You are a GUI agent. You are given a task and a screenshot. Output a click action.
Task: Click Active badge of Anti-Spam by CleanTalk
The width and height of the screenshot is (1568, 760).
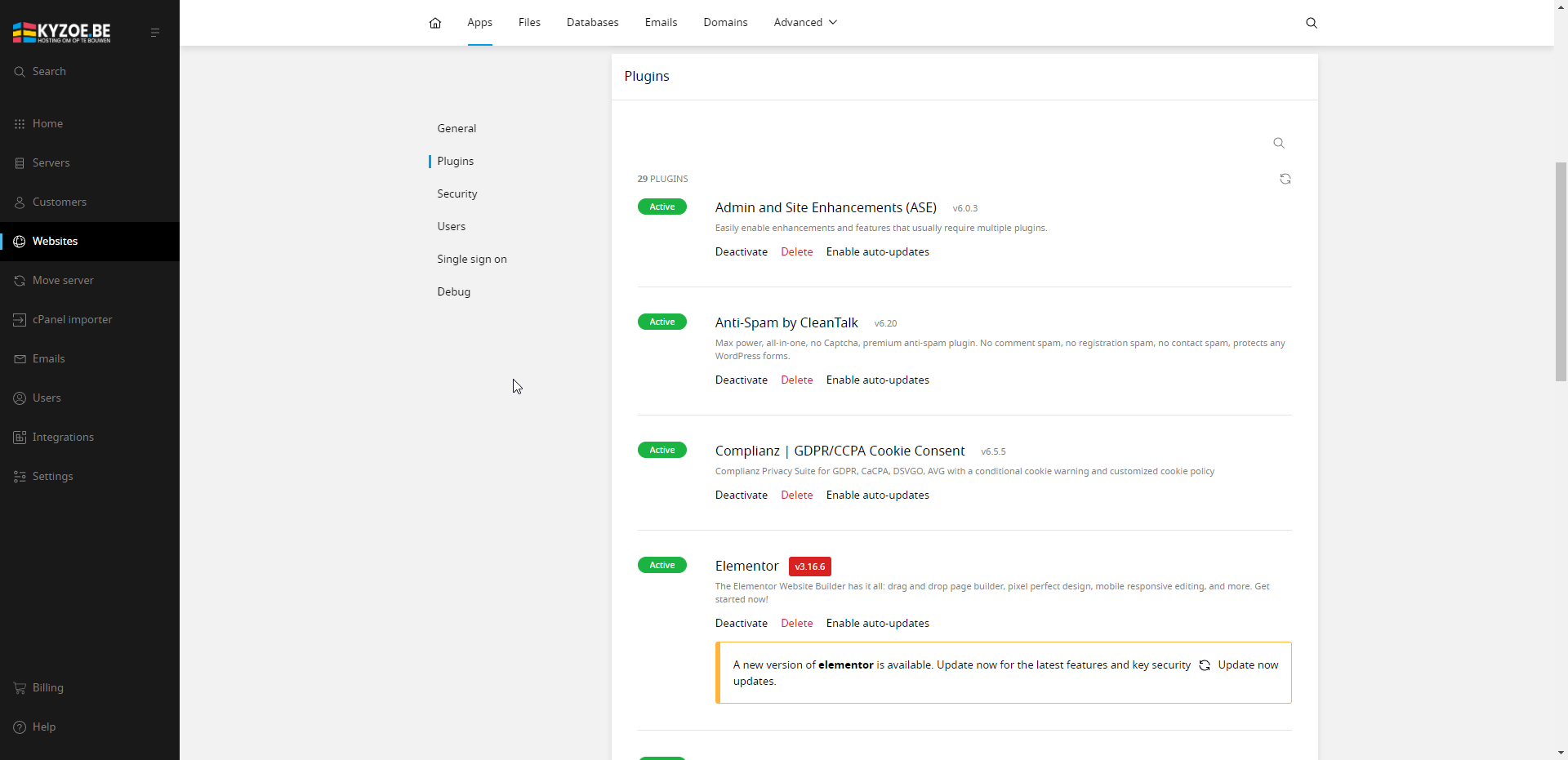(x=662, y=322)
